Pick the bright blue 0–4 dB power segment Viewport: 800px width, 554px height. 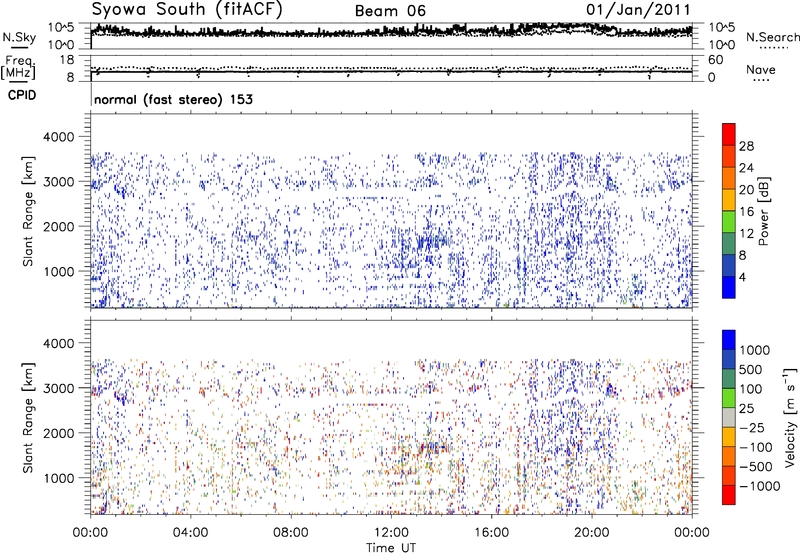click(729, 287)
